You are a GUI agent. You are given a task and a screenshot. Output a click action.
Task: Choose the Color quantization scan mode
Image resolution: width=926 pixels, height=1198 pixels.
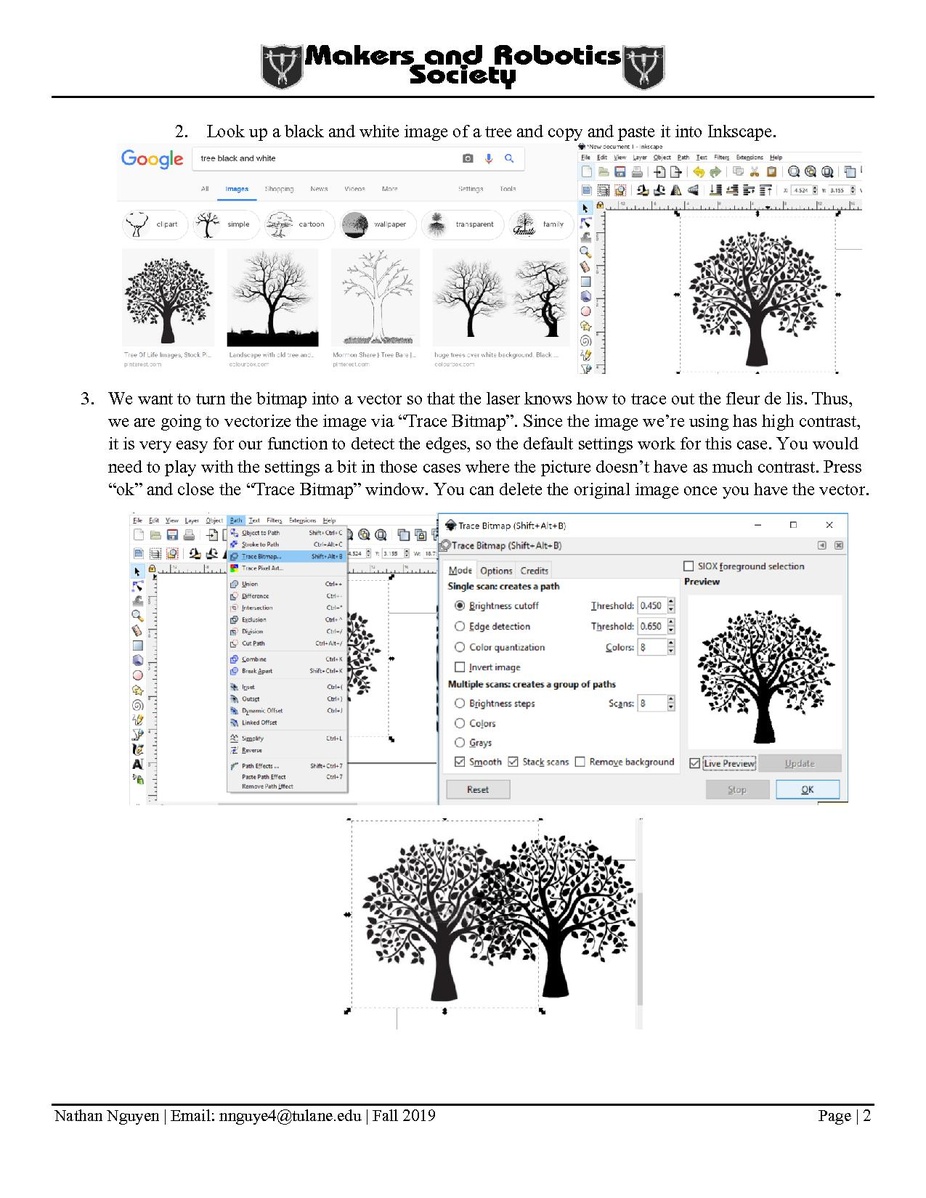[460, 647]
